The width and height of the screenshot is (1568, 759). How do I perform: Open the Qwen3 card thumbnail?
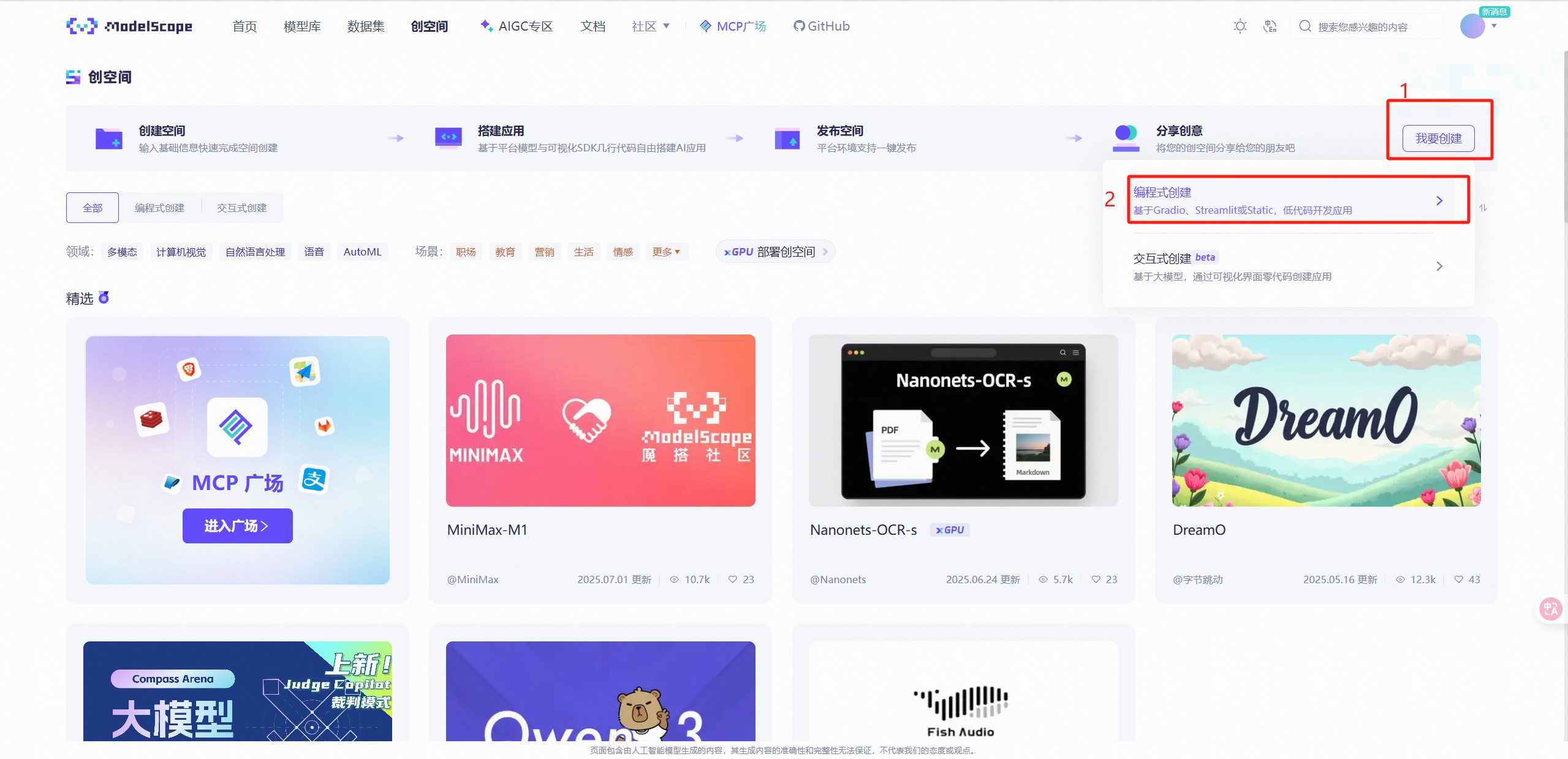click(x=600, y=691)
